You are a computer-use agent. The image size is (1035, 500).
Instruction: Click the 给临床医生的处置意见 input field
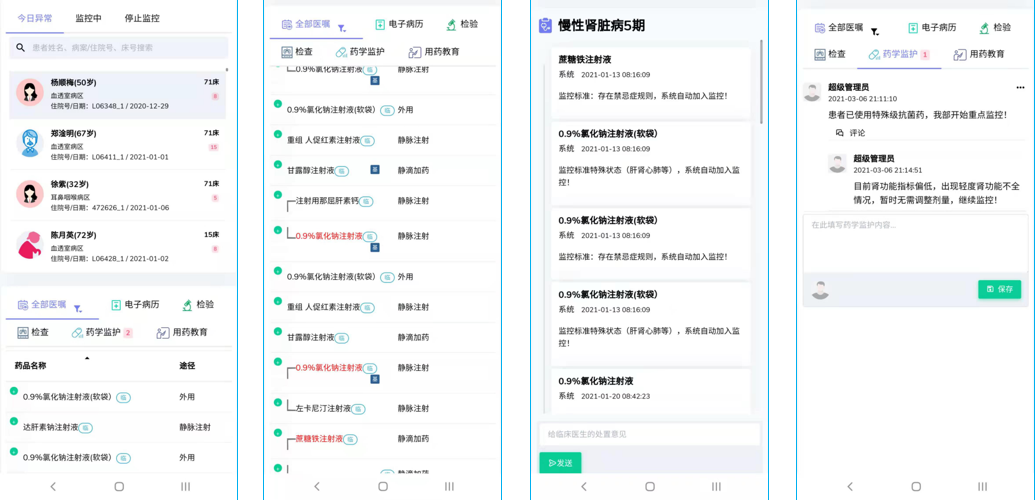click(x=650, y=434)
